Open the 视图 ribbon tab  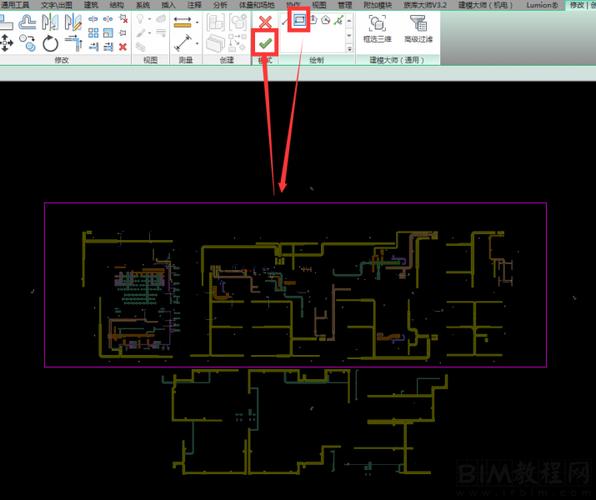coord(319,5)
